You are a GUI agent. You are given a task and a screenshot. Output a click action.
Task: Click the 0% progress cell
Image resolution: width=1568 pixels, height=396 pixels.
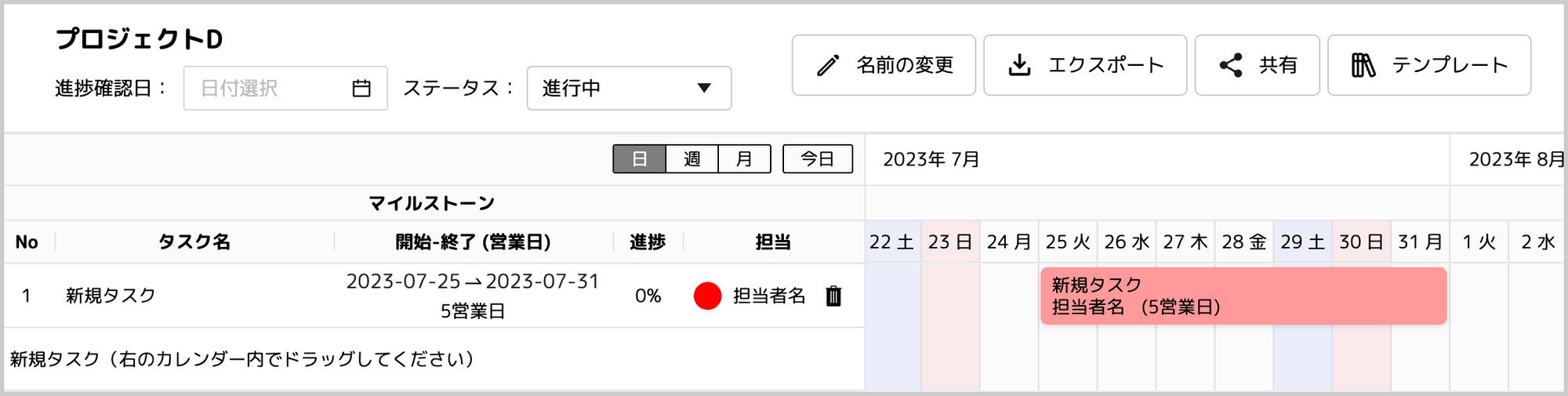pos(648,296)
